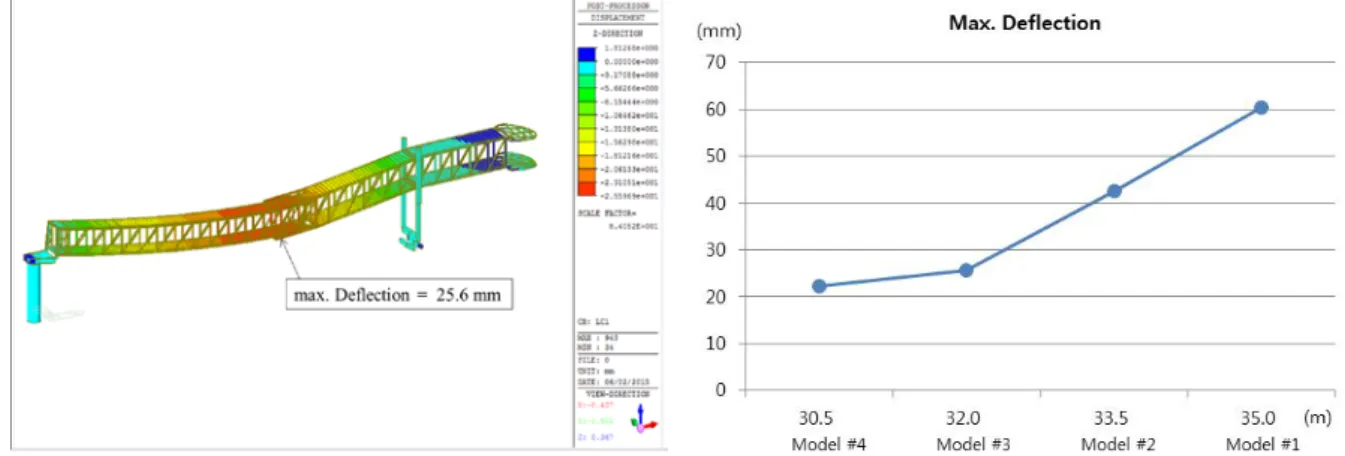Click the Model #1 data point on the chart
The width and height of the screenshot is (1345, 456).
pyautogui.click(x=1261, y=107)
